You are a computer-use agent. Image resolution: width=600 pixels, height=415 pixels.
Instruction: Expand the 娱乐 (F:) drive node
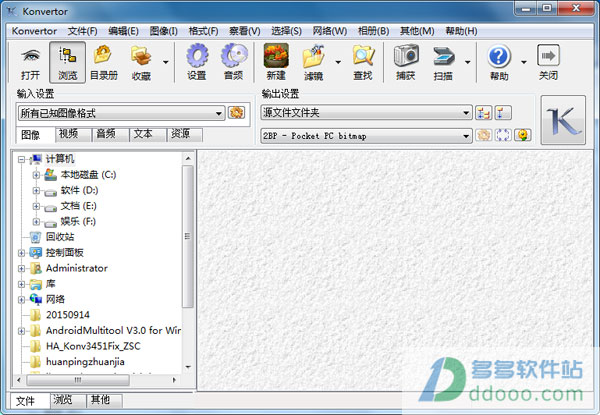[36, 221]
